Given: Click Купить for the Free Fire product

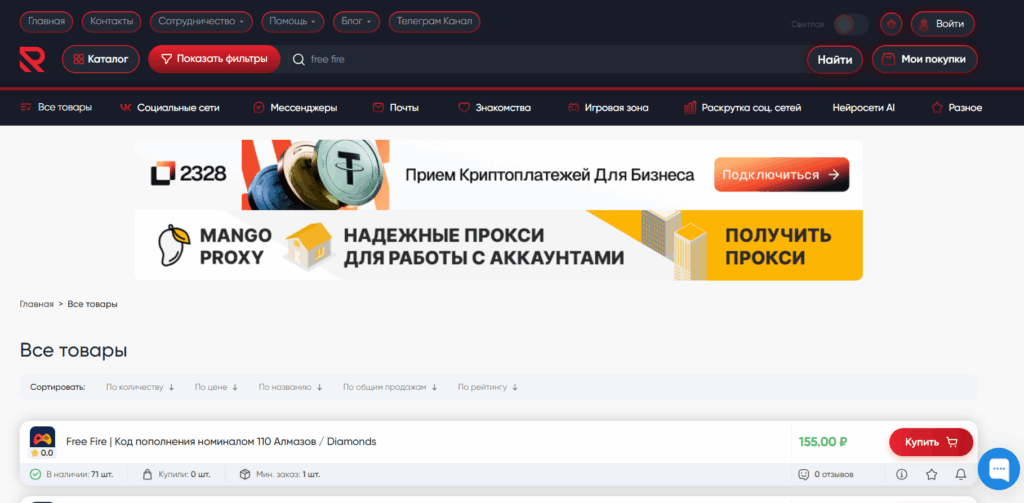Looking at the screenshot, I should pyautogui.click(x=931, y=442).
